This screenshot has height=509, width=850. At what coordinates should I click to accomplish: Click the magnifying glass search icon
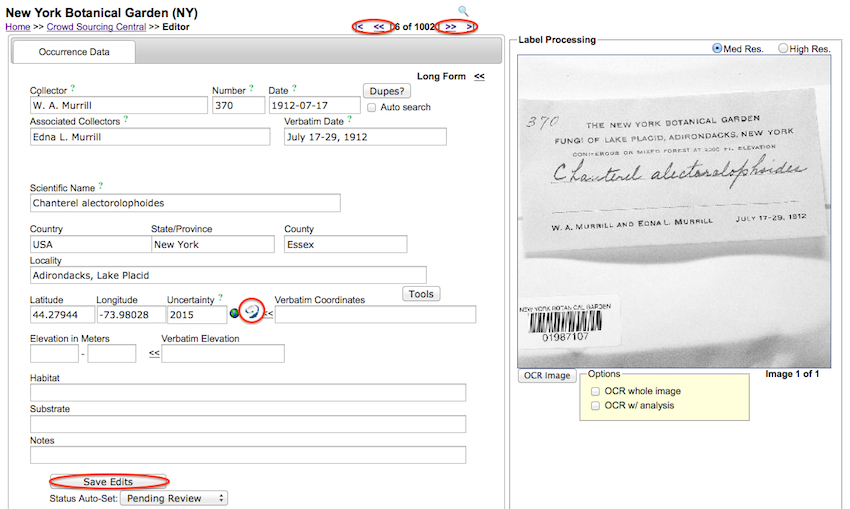tap(463, 11)
